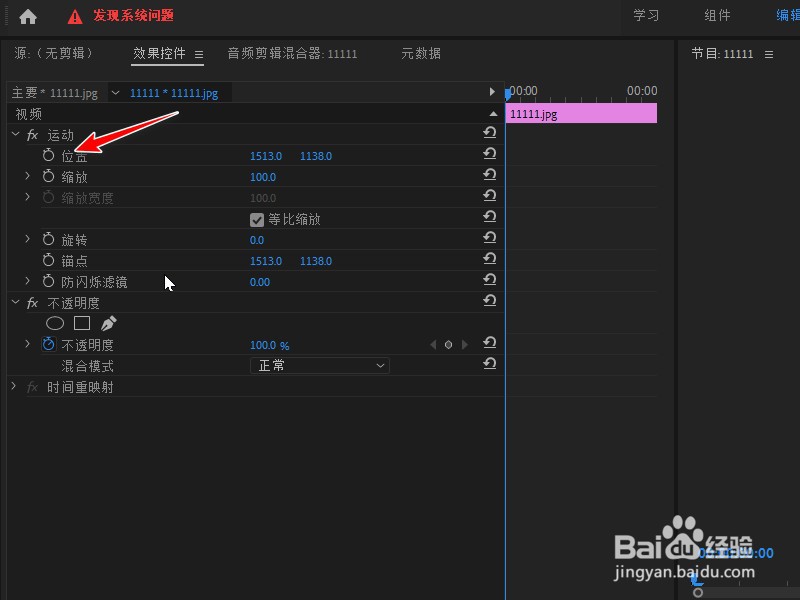800x600 pixels.
Task: Toggle the Opacity fx effect on/off
Action: 32,303
